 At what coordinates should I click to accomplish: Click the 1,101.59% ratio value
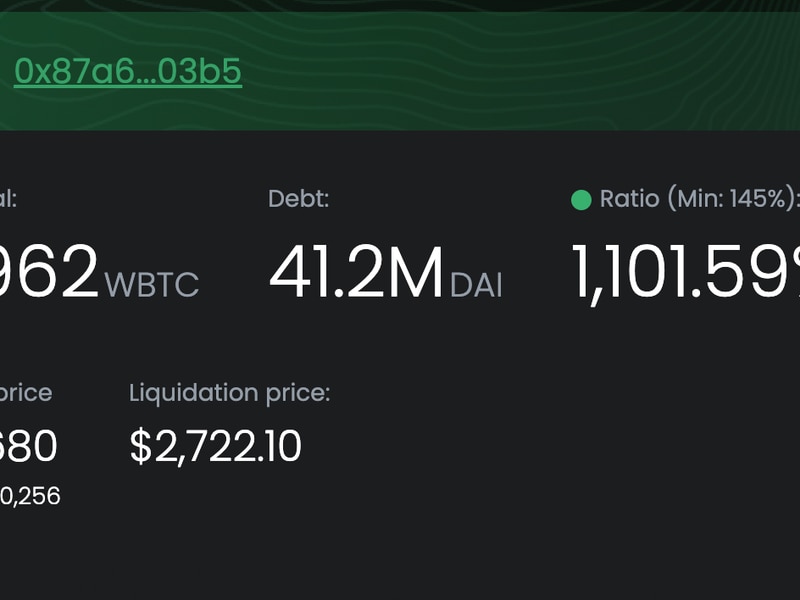686,273
